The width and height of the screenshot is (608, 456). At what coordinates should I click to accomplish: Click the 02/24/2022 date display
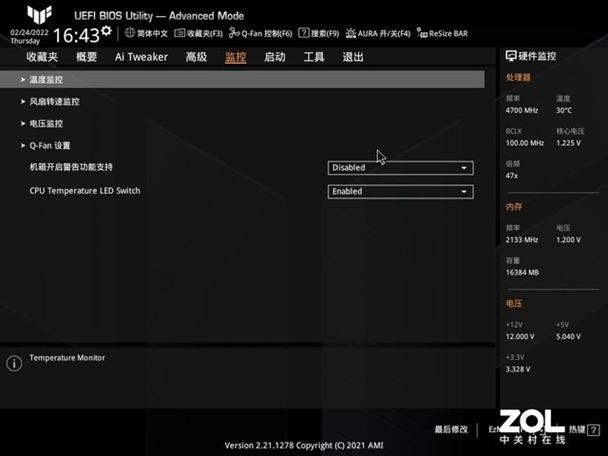(x=29, y=33)
